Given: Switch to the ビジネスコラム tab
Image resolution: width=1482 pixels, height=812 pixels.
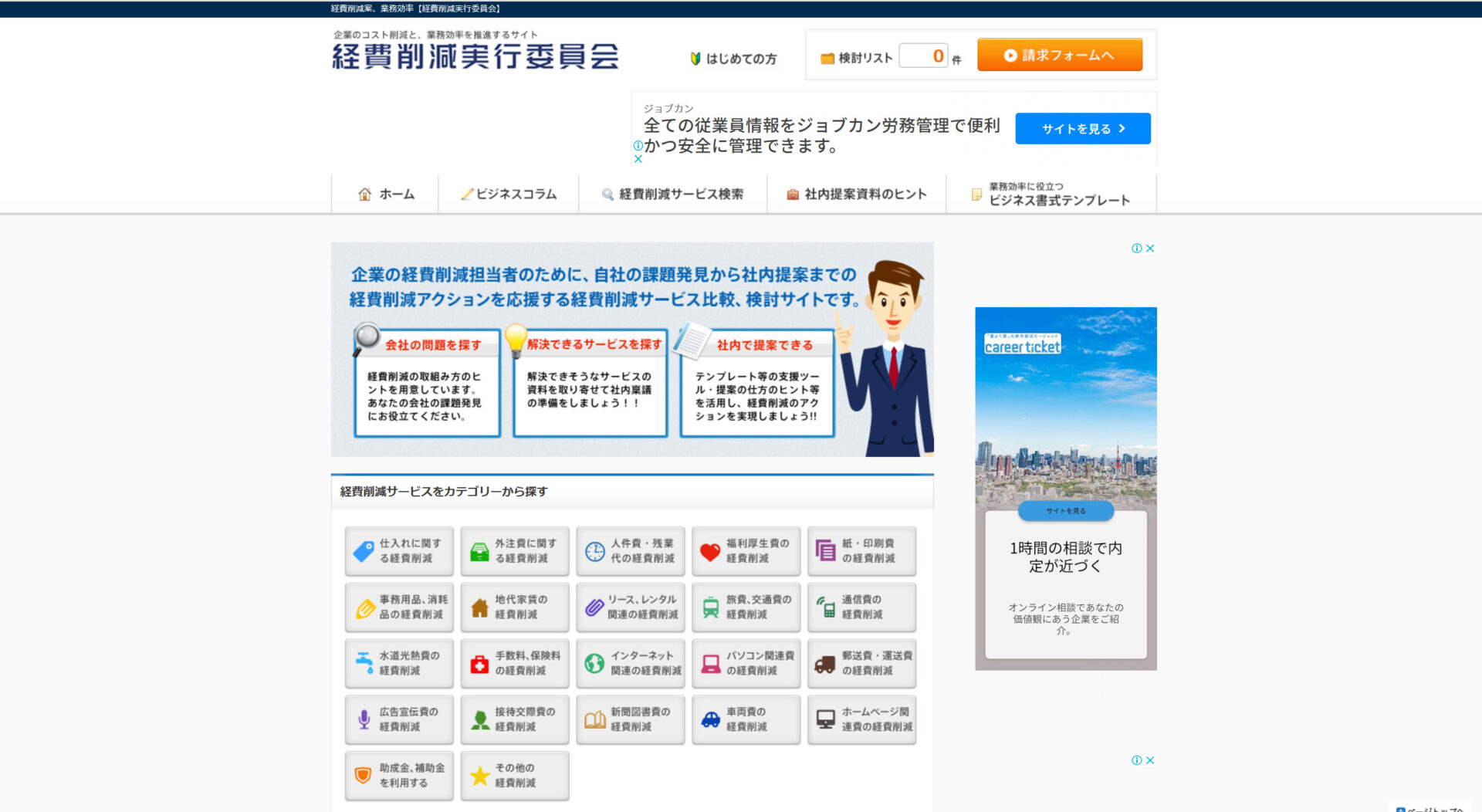Looking at the screenshot, I should [509, 195].
